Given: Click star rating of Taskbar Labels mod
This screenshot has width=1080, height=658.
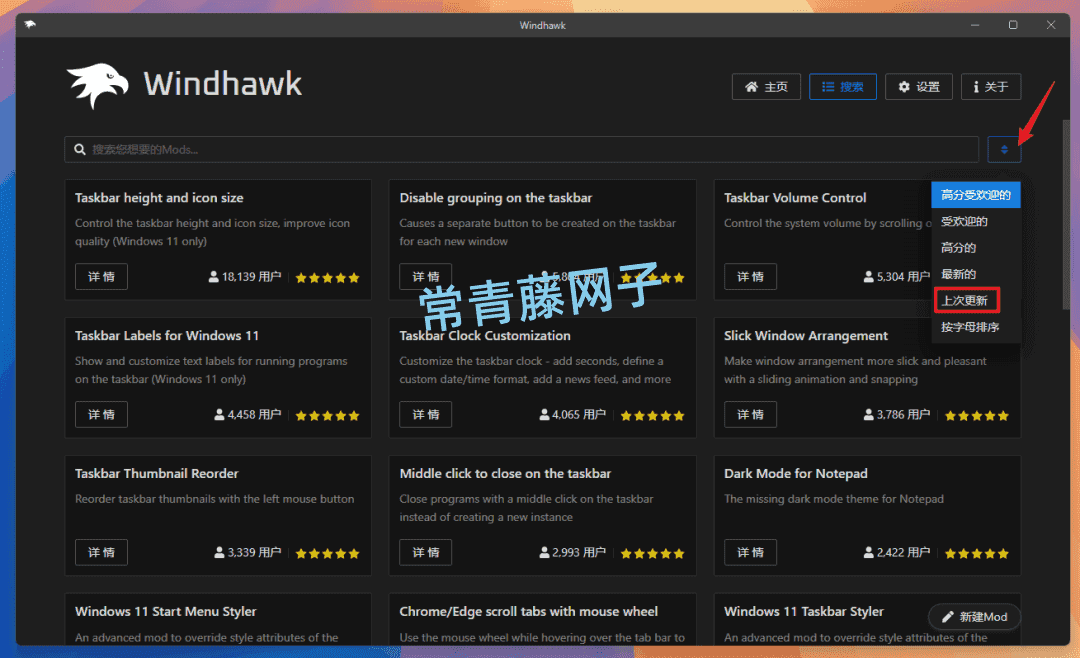Looking at the screenshot, I should click(x=327, y=415).
